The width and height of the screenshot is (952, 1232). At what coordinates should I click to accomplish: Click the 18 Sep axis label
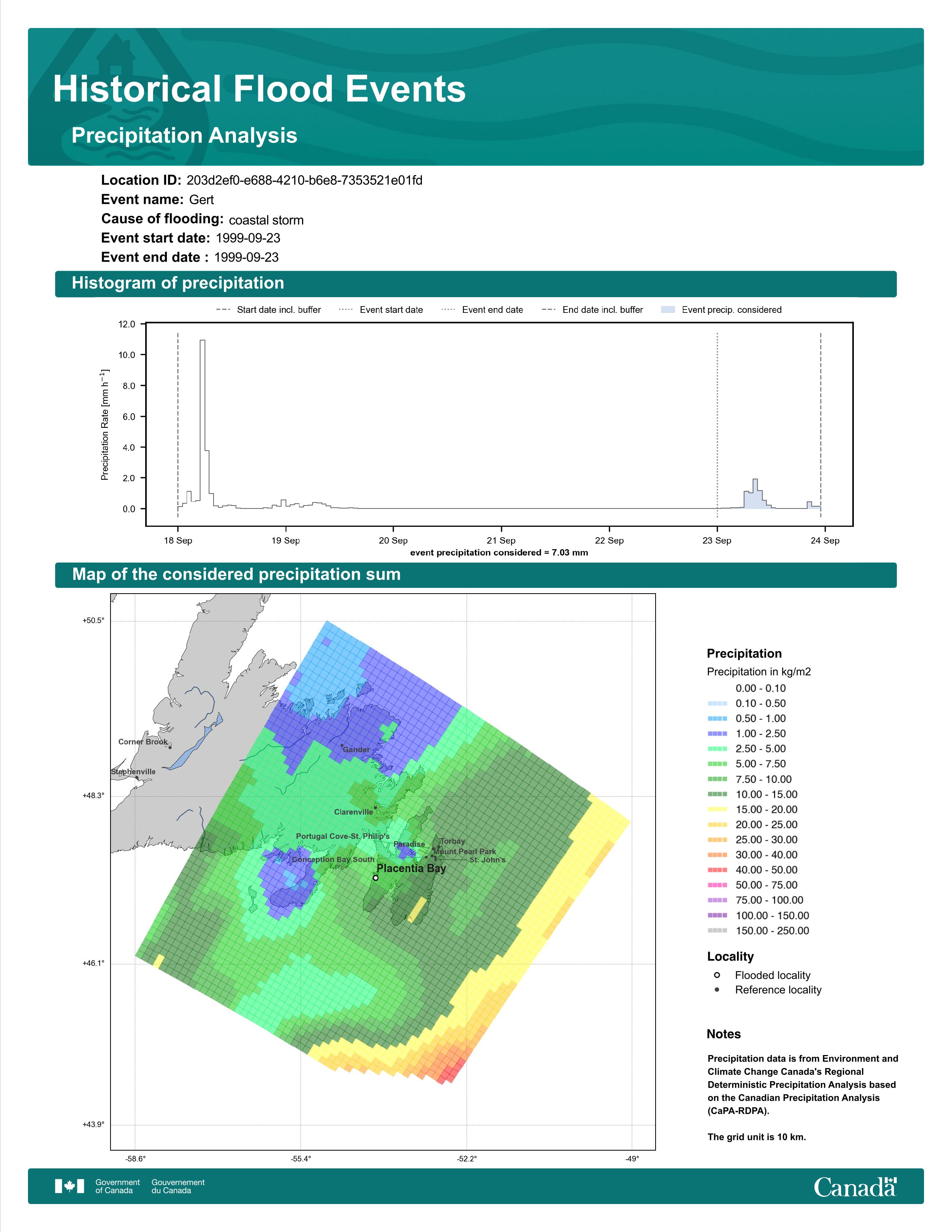tap(178, 541)
